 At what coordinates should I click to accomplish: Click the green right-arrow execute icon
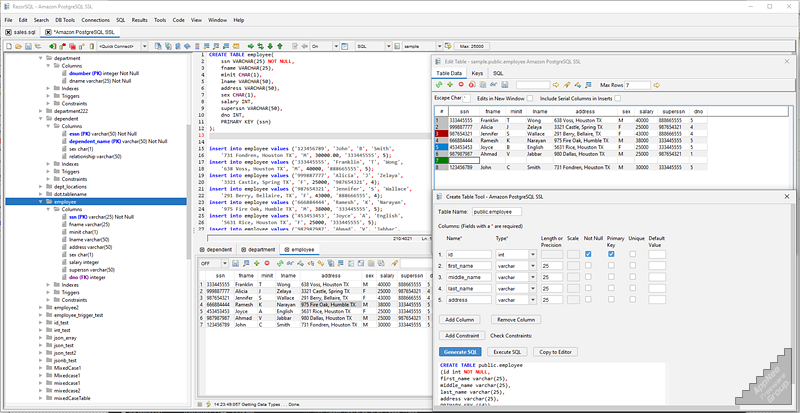[251, 46]
